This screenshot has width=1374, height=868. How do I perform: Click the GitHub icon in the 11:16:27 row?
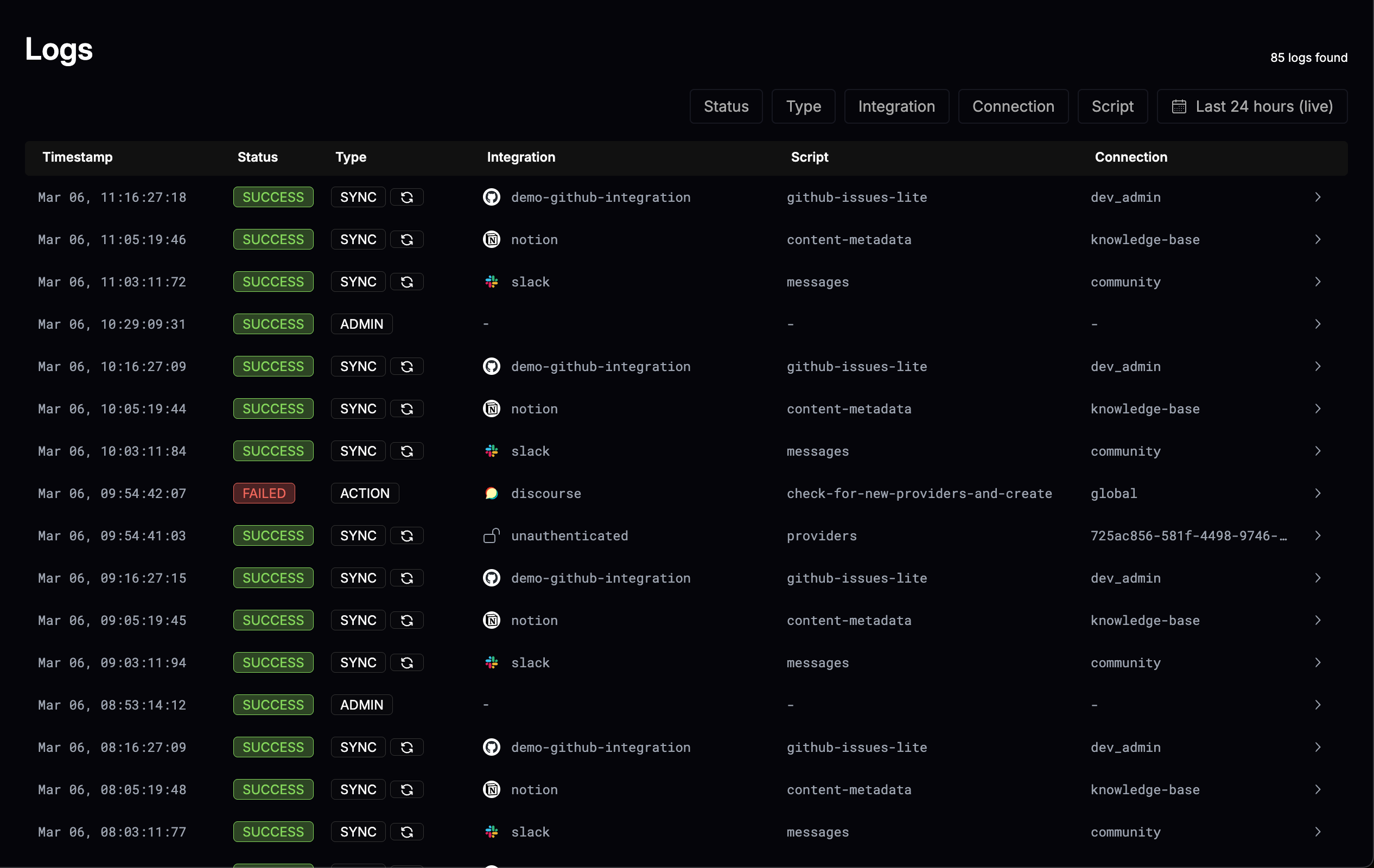[x=491, y=197]
